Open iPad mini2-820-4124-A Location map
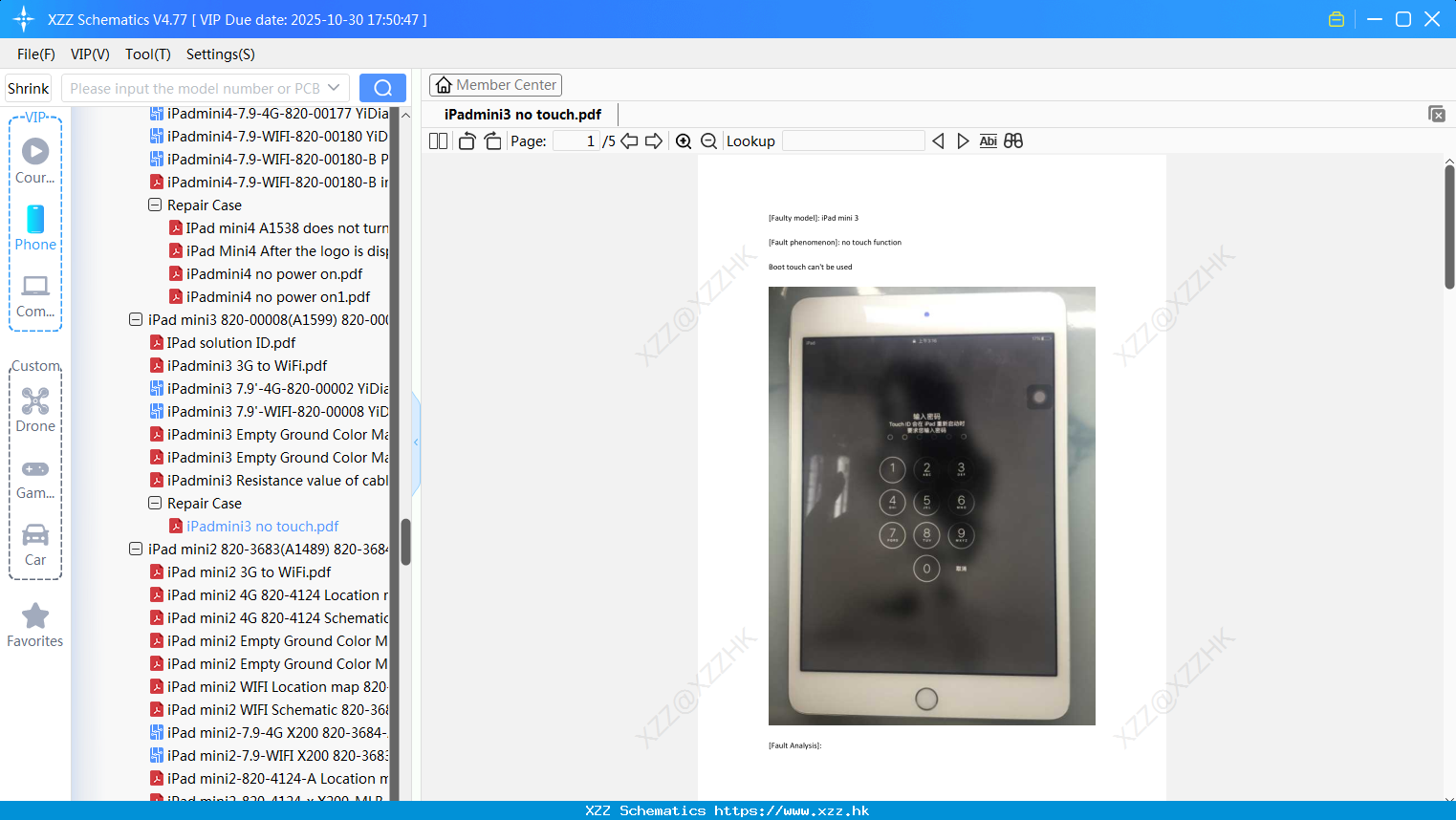The width and height of the screenshot is (1456, 820). point(269,779)
